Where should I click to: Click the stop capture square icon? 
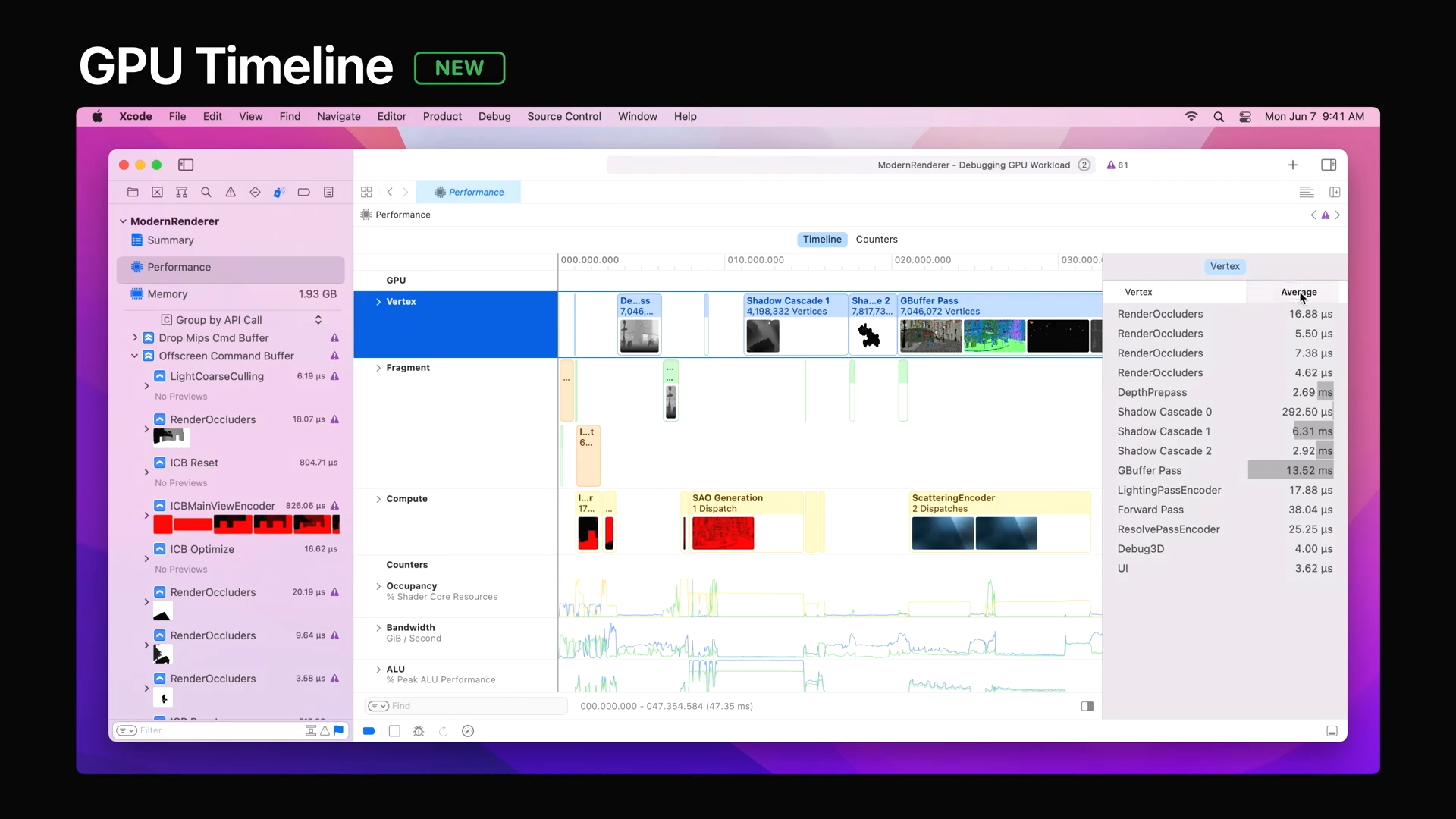[394, 731]
